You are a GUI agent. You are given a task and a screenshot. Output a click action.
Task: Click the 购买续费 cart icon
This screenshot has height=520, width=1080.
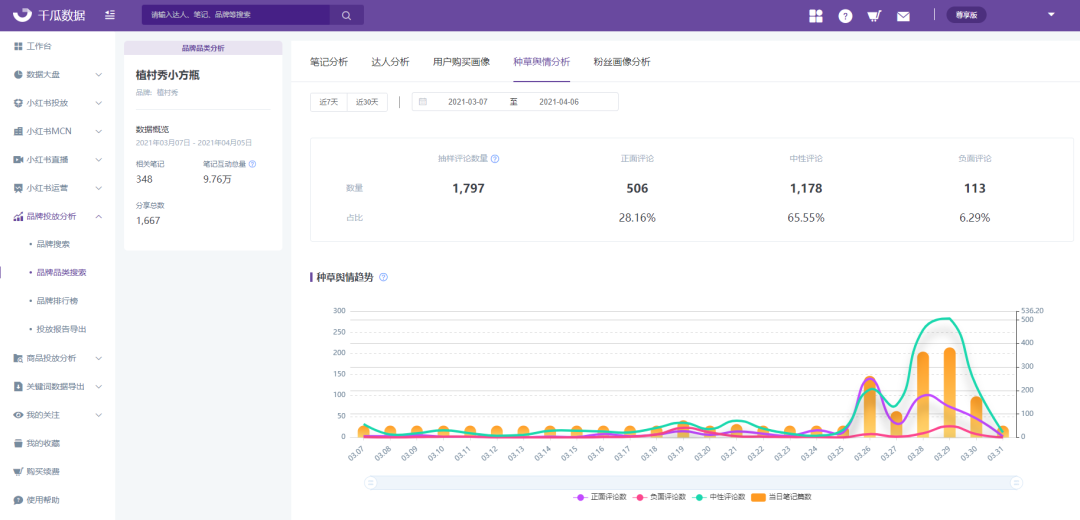[x=19, y=472]
